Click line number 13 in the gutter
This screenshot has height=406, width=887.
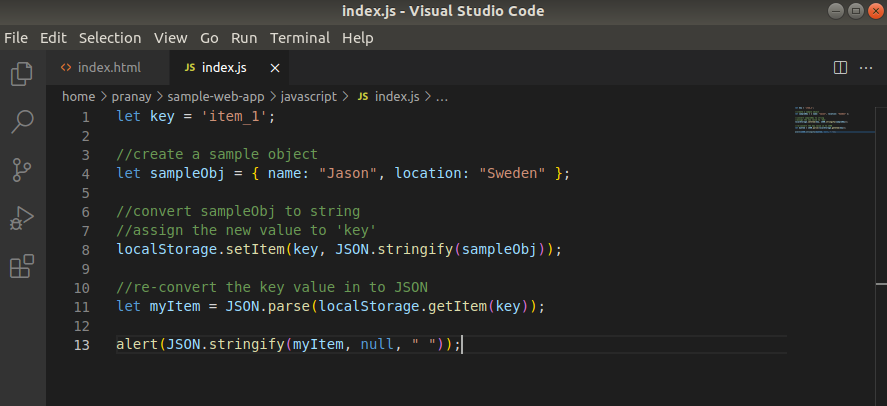click(82, 345)
